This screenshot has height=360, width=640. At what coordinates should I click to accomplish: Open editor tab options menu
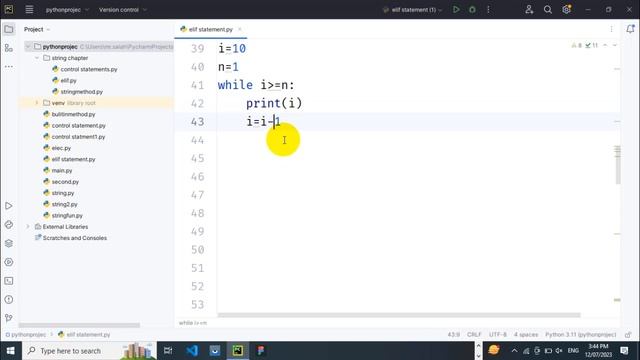(611, 29)
